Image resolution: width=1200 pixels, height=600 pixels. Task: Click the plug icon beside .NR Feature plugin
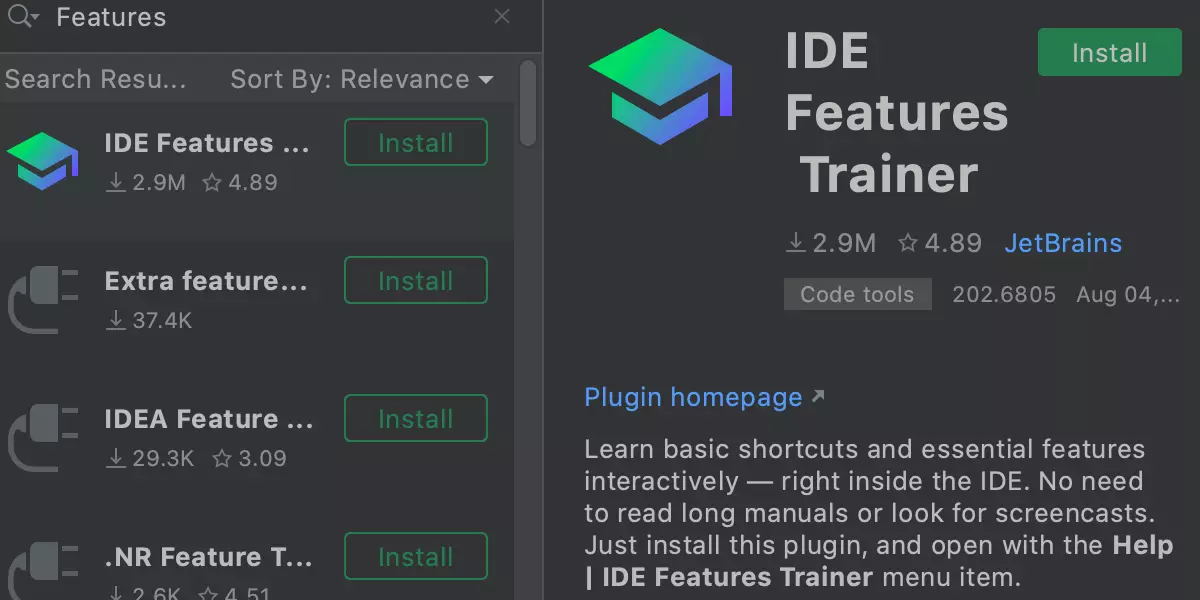click(43, 572)
